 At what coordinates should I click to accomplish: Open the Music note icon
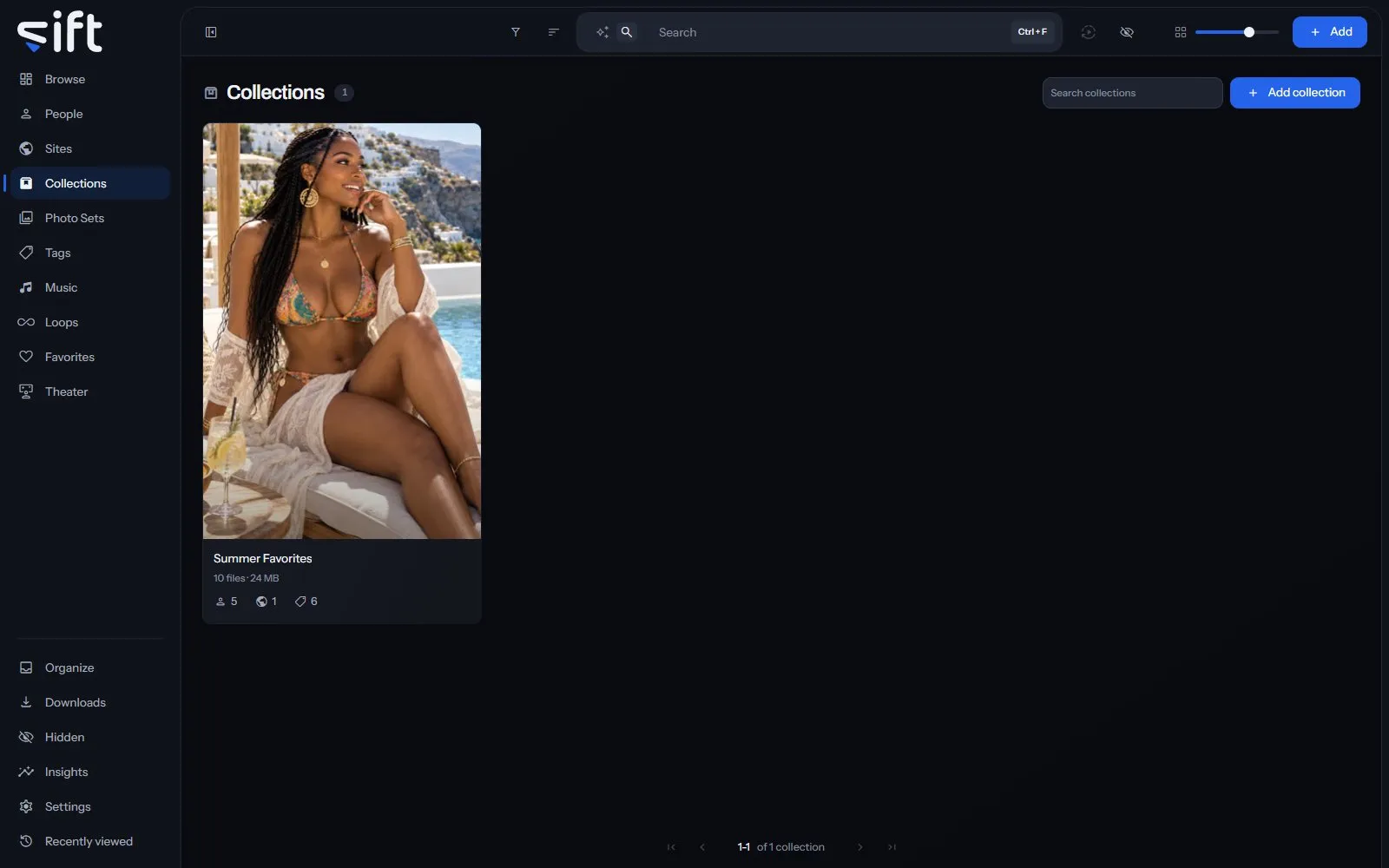tap(26, 287)
